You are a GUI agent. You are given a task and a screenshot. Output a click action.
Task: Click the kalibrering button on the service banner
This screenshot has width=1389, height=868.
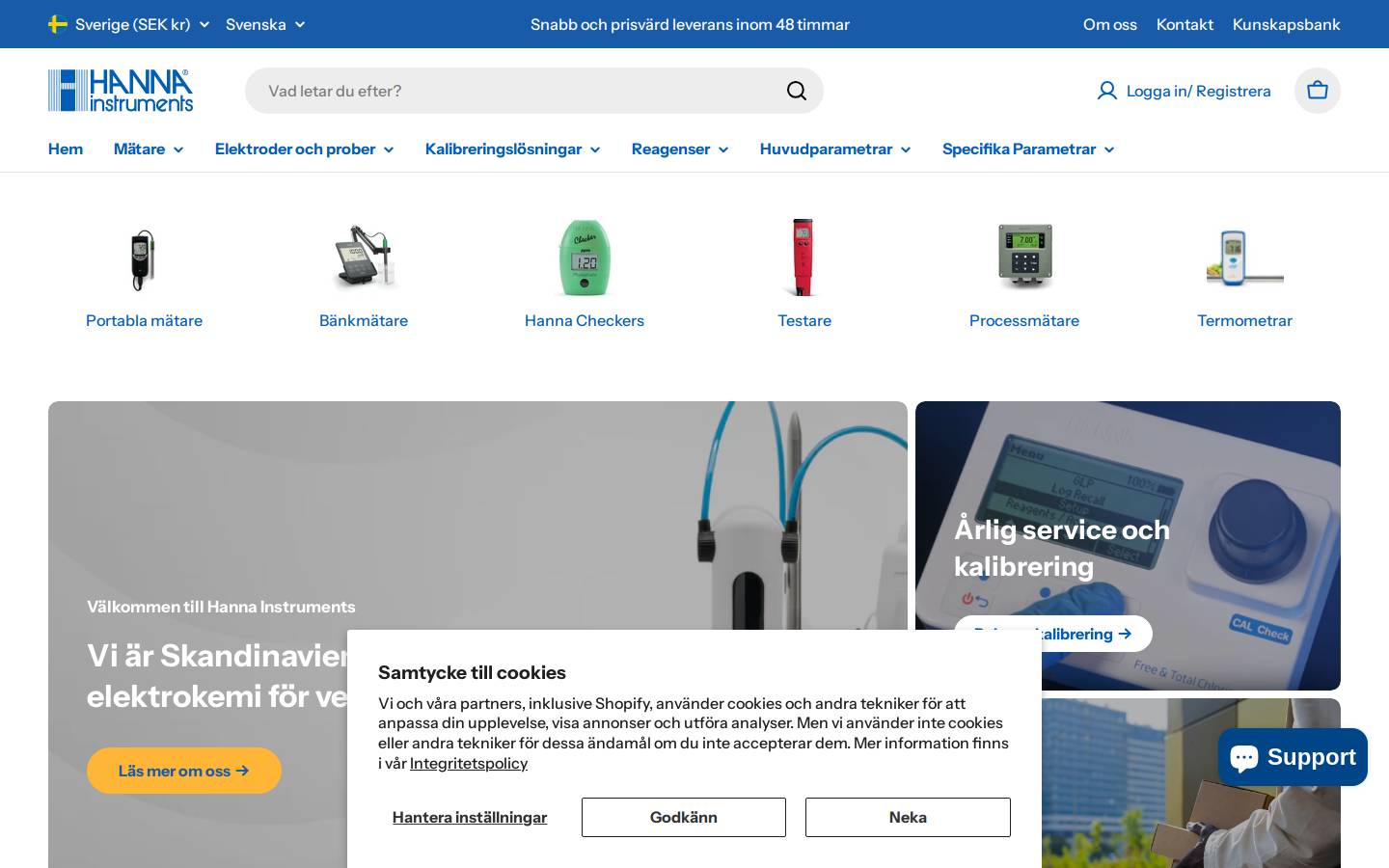[1053, 634]
